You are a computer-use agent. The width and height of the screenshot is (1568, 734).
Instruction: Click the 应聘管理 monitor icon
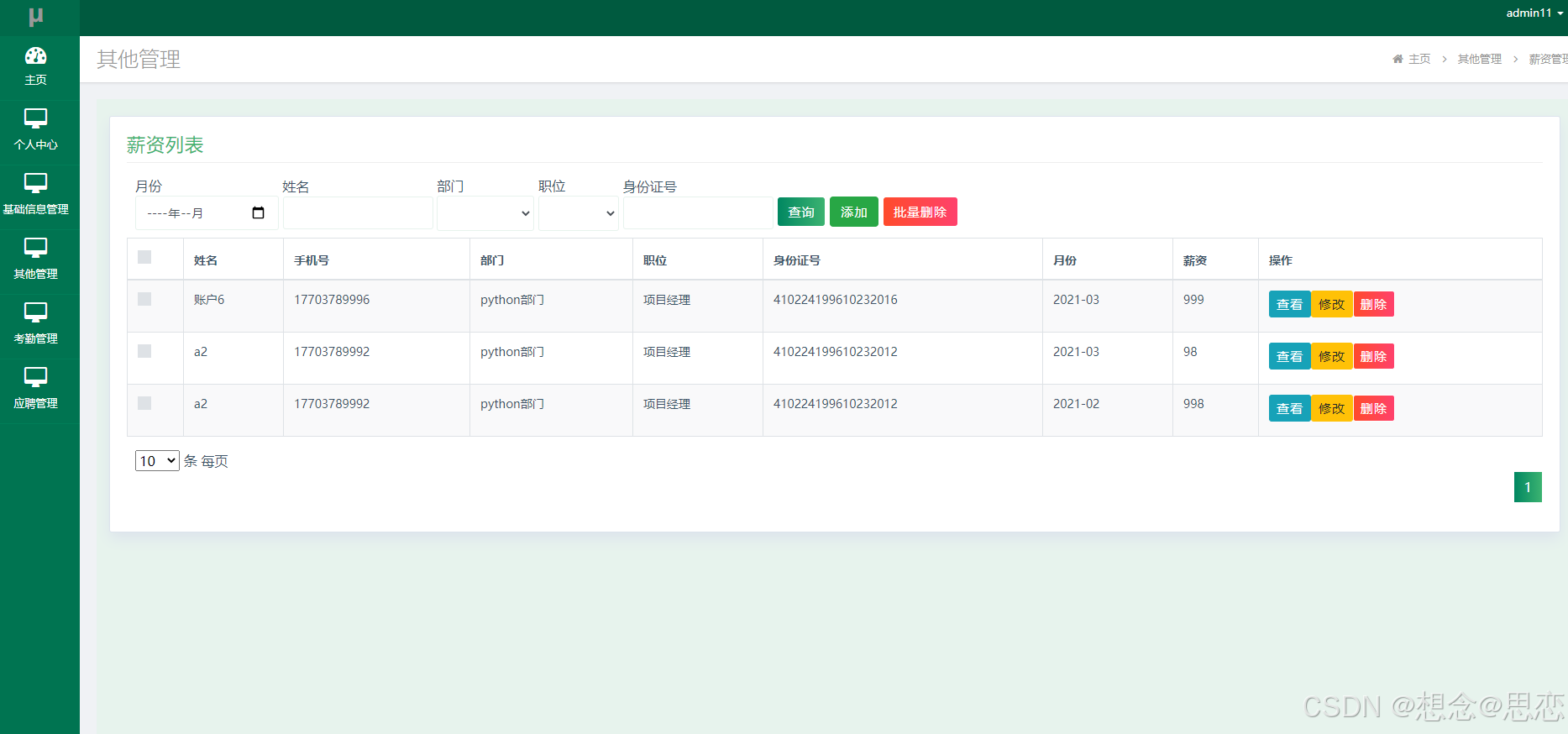coord(35,377)
